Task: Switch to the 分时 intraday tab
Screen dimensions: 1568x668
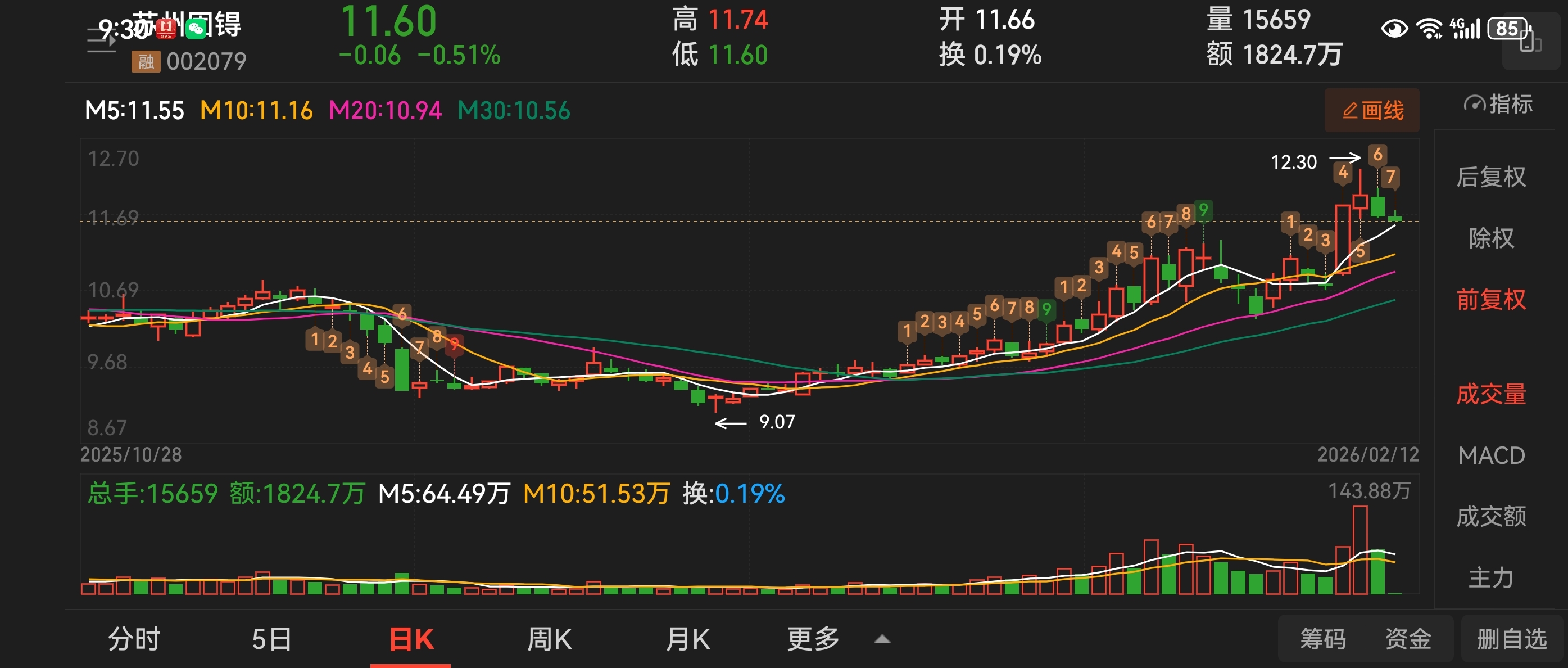Action: [134, 639]
